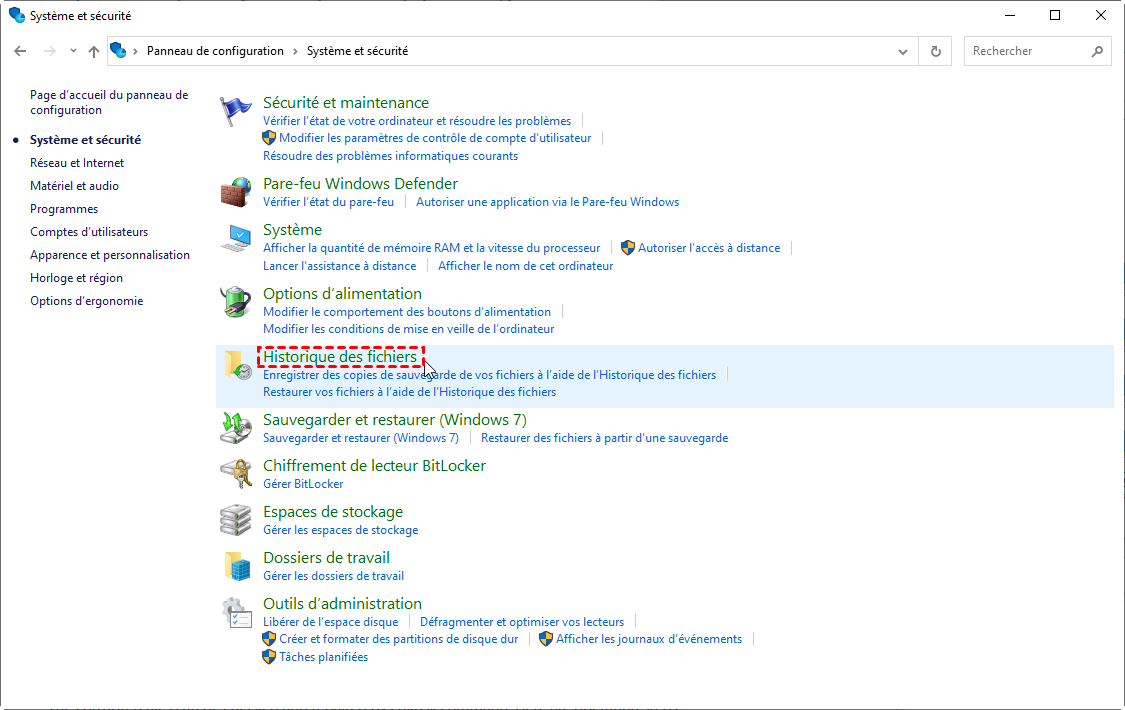Click Défragmenter et optimiser vos lecteurs
This screenshot has height=710, width=1125.
(522, 622)
